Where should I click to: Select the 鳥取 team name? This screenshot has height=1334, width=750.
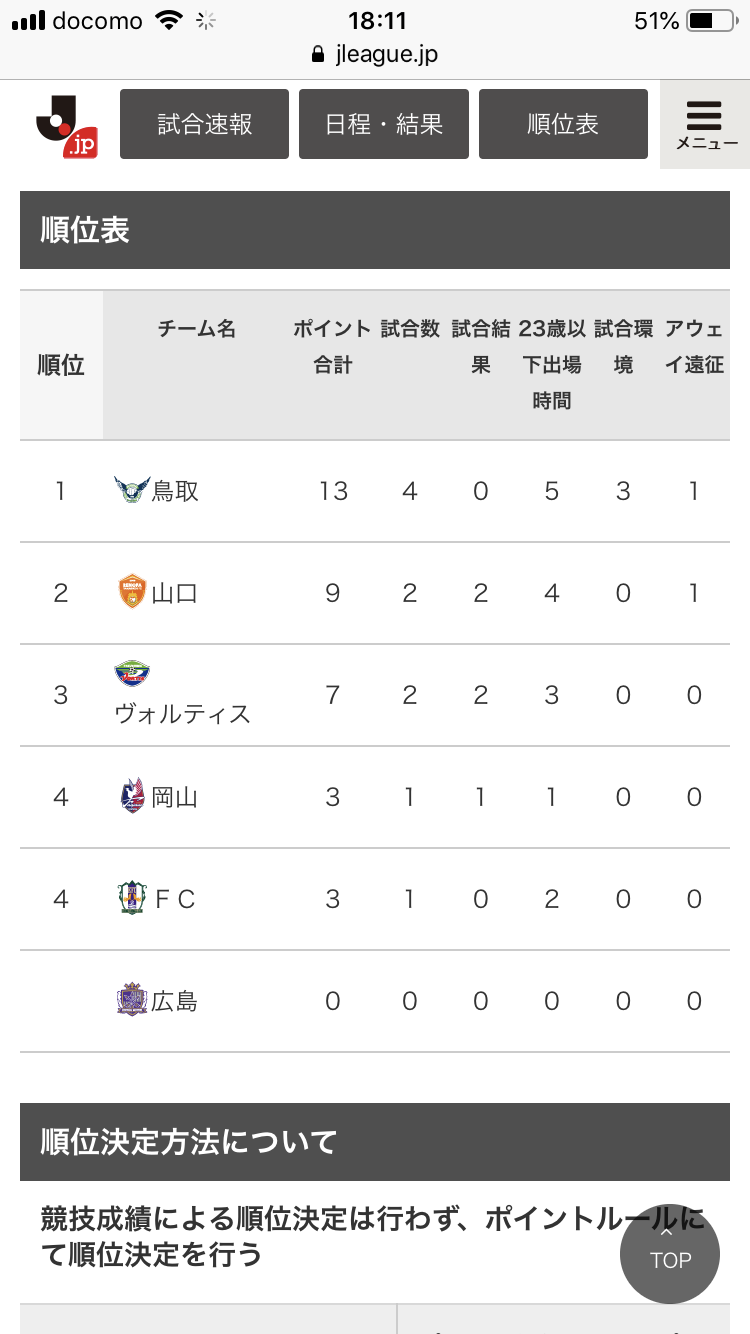point(175,491)
